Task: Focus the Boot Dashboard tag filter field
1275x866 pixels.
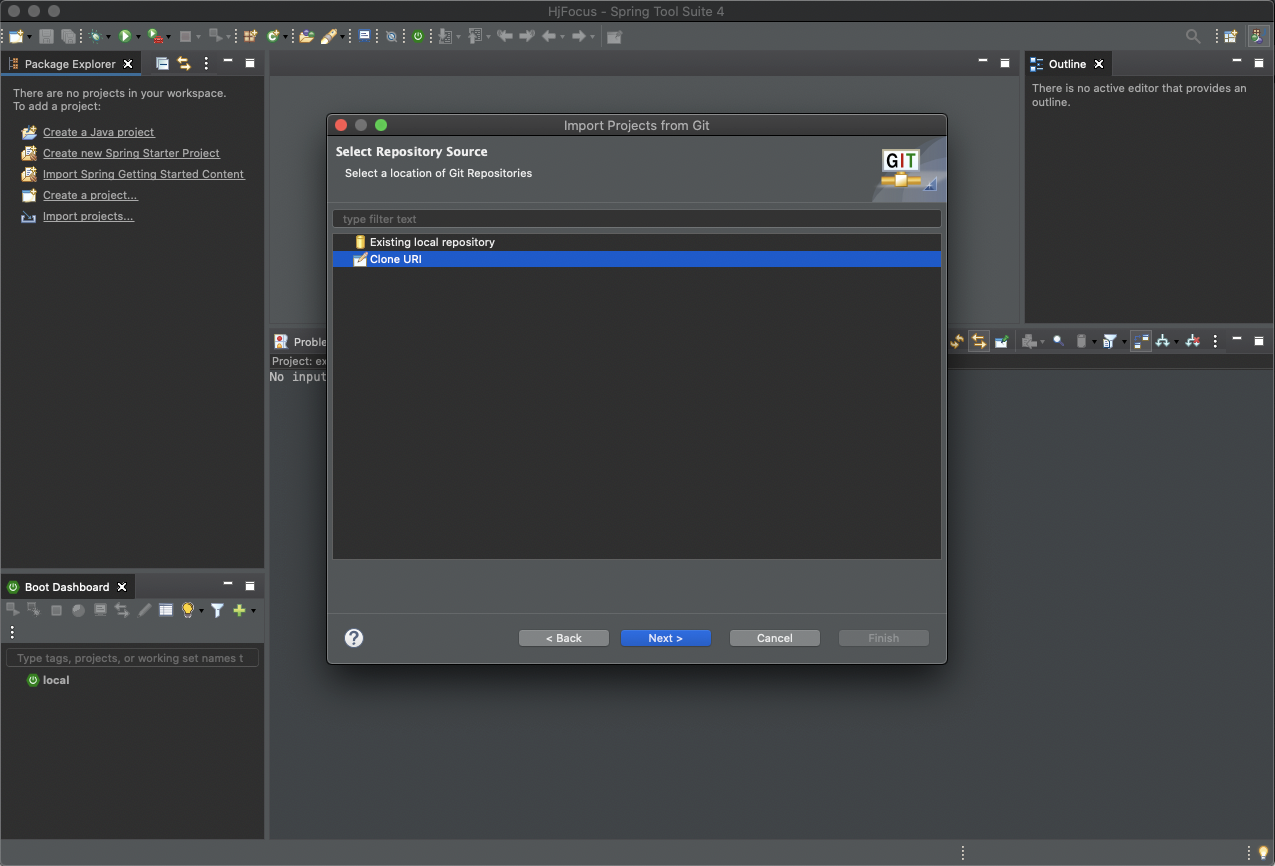Action: pos(132,658)
